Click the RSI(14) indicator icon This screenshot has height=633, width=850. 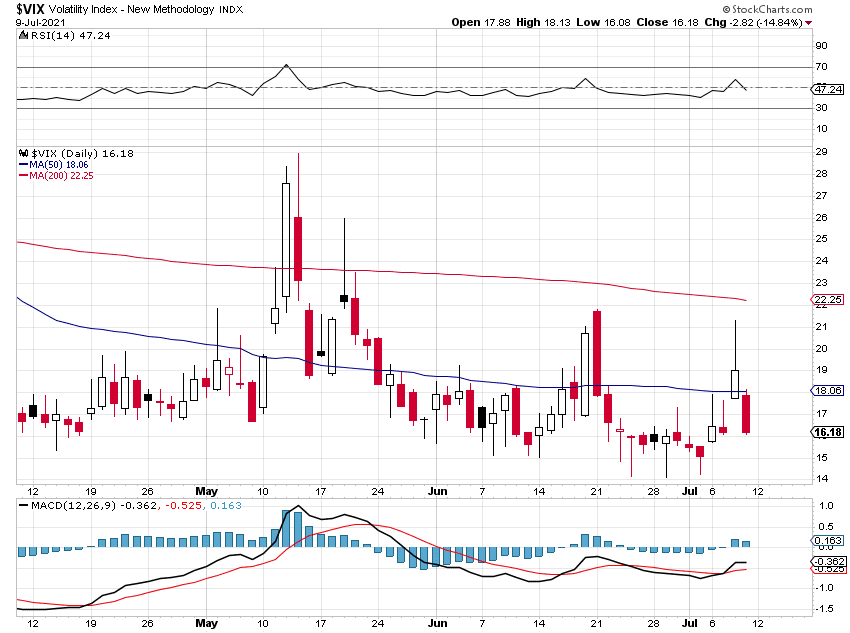coord(22,33)
